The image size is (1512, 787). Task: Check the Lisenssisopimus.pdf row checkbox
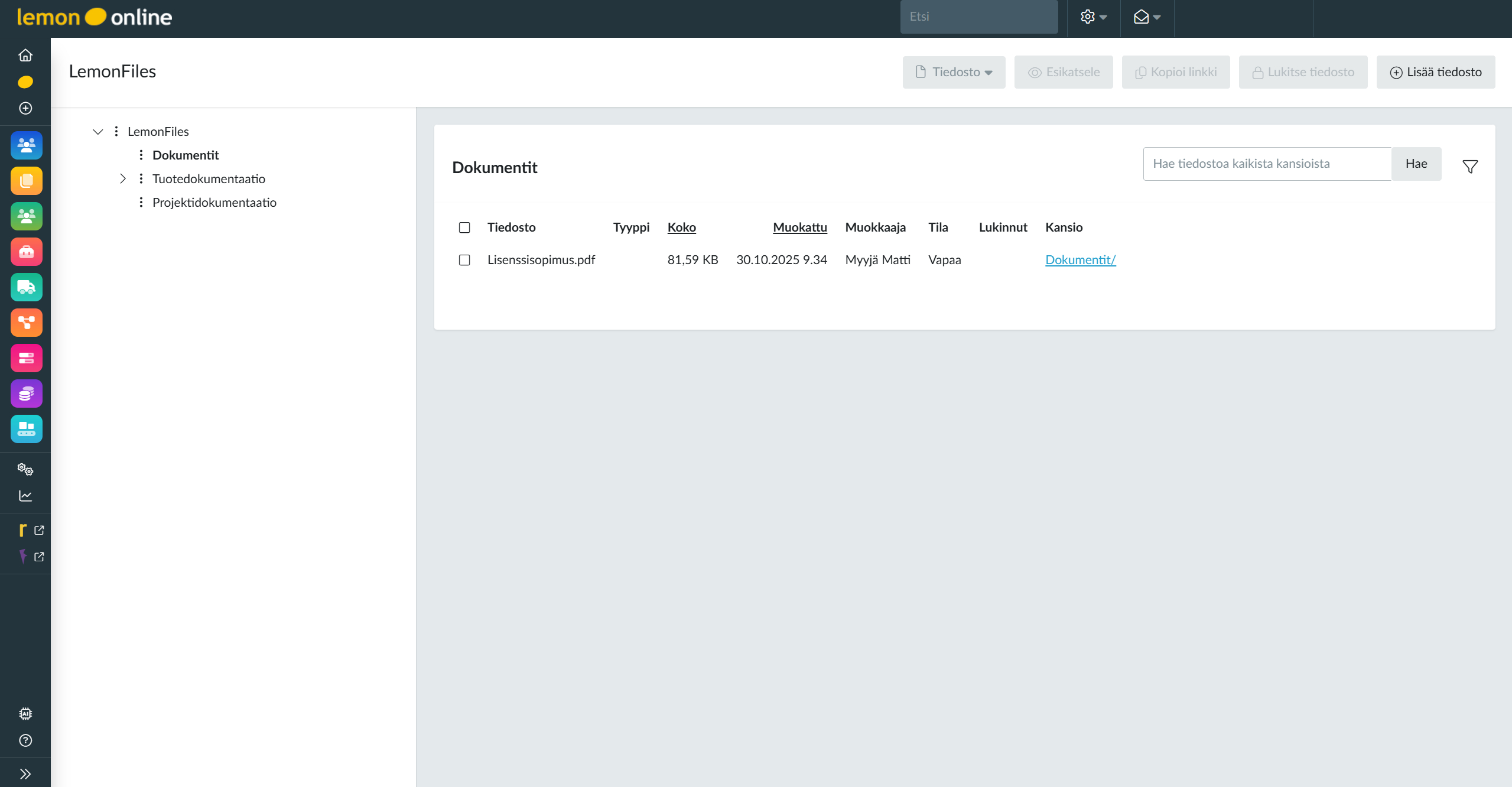(464, 260)
